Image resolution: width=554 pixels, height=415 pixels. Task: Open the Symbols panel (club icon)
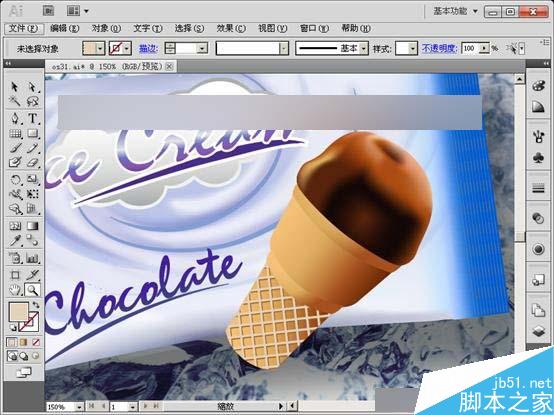click(538, 158)
